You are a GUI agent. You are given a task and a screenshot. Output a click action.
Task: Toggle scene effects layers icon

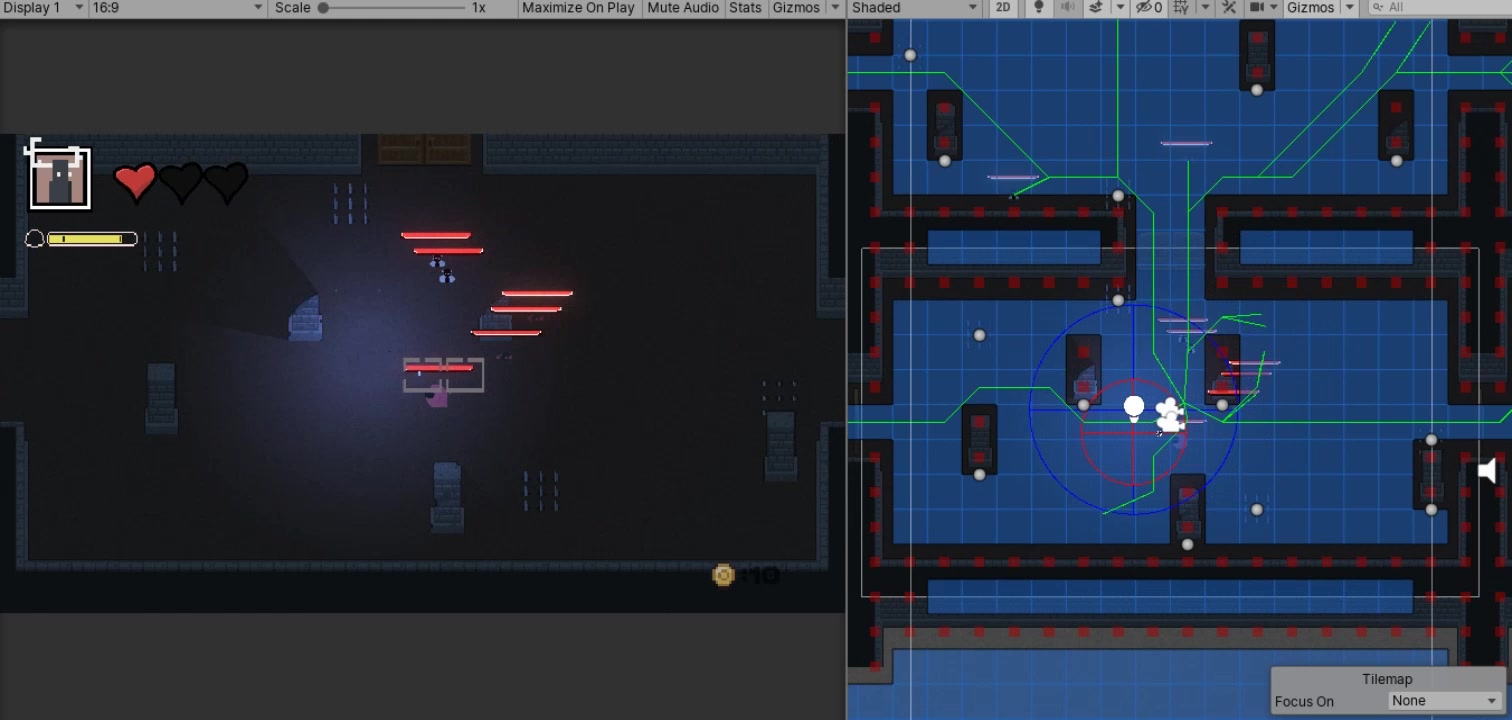point(1096,8)
